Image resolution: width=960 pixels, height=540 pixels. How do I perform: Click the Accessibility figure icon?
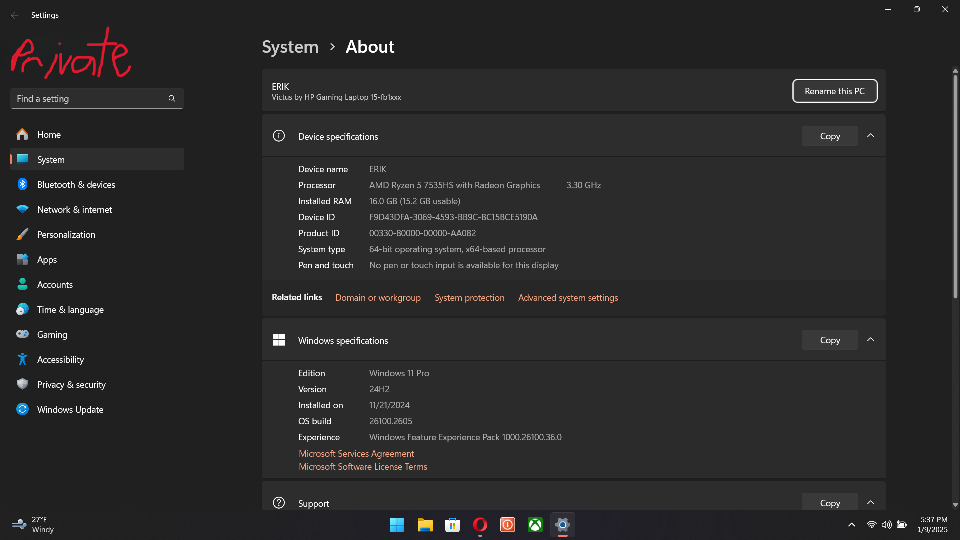pyautogui.click(x=23, y=359)
